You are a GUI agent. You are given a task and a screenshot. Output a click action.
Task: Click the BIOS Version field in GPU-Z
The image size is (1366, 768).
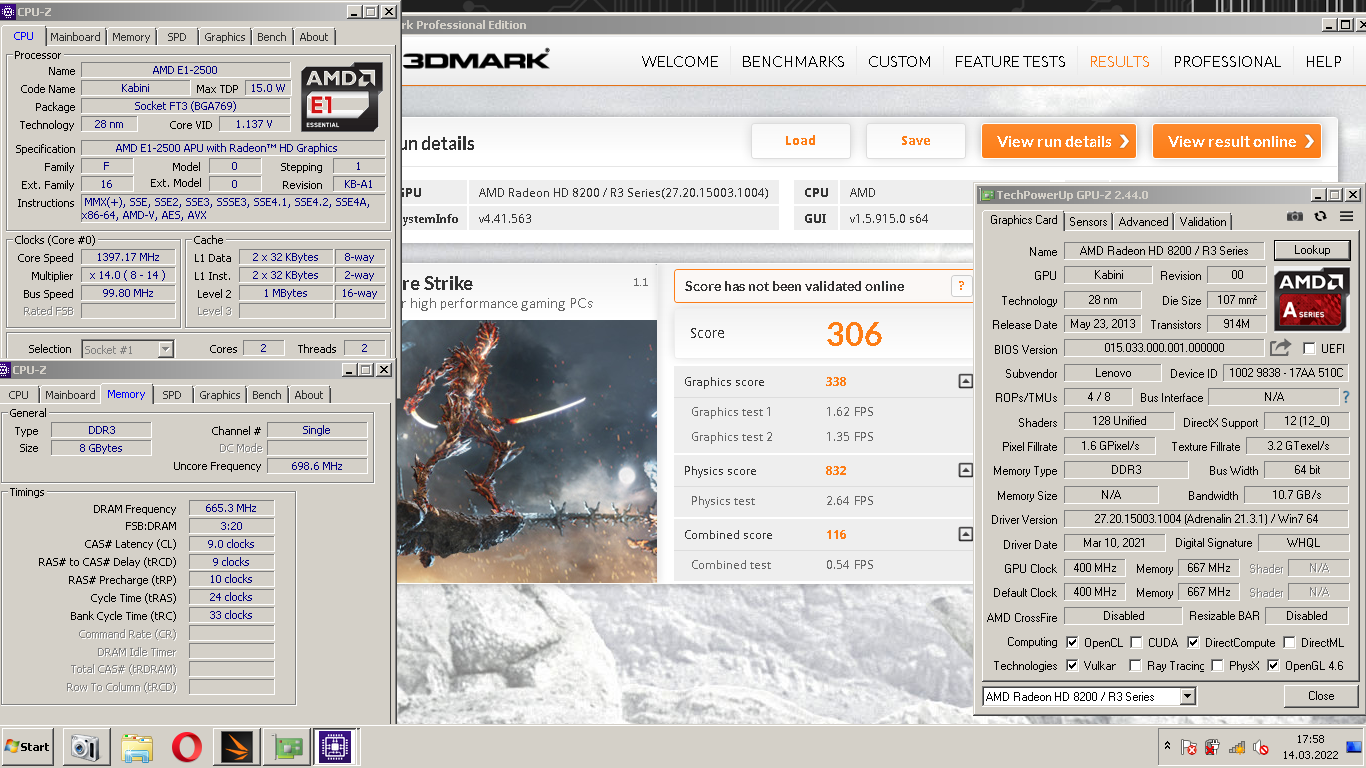click(x=1164, y=348)
